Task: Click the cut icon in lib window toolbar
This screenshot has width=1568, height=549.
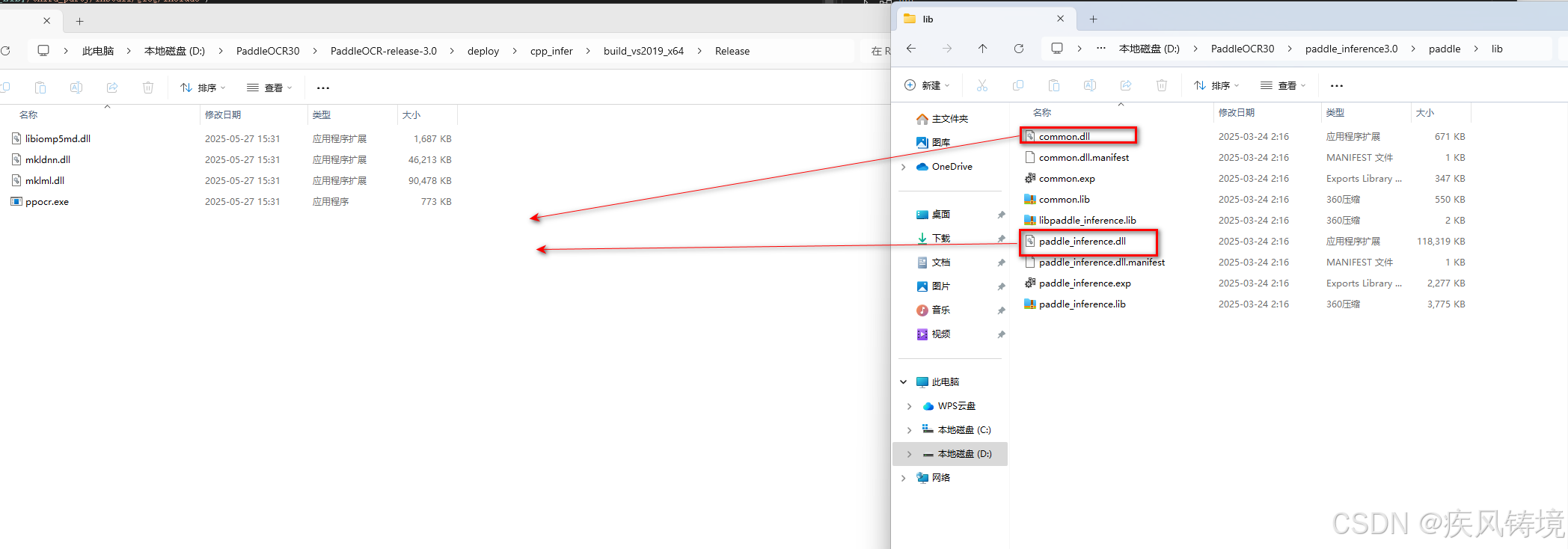Action: coord(981,86)
